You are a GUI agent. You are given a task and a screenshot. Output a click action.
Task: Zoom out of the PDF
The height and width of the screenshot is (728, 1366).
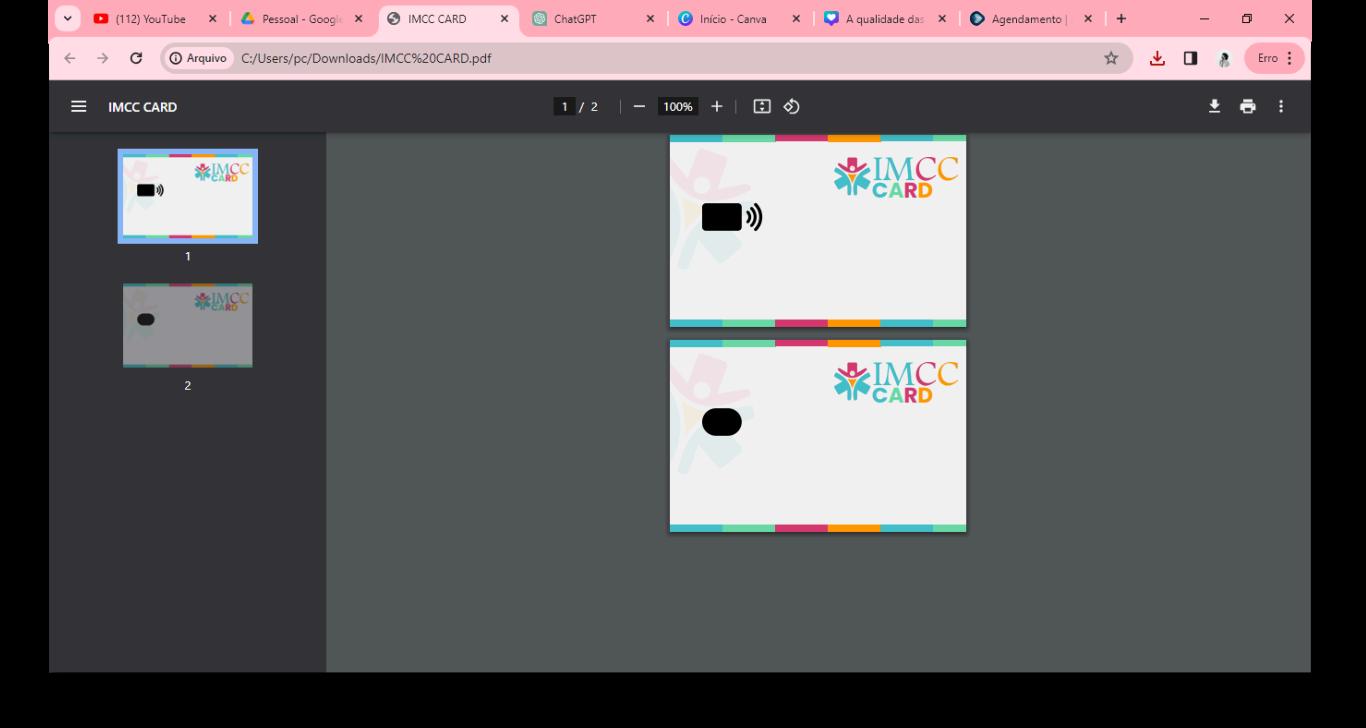tap(639, 107)
